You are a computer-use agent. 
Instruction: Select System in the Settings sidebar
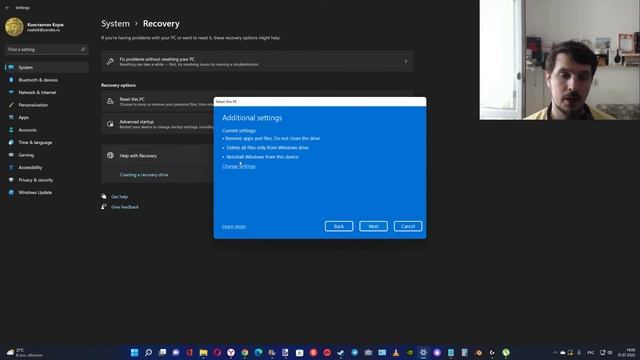47,67
